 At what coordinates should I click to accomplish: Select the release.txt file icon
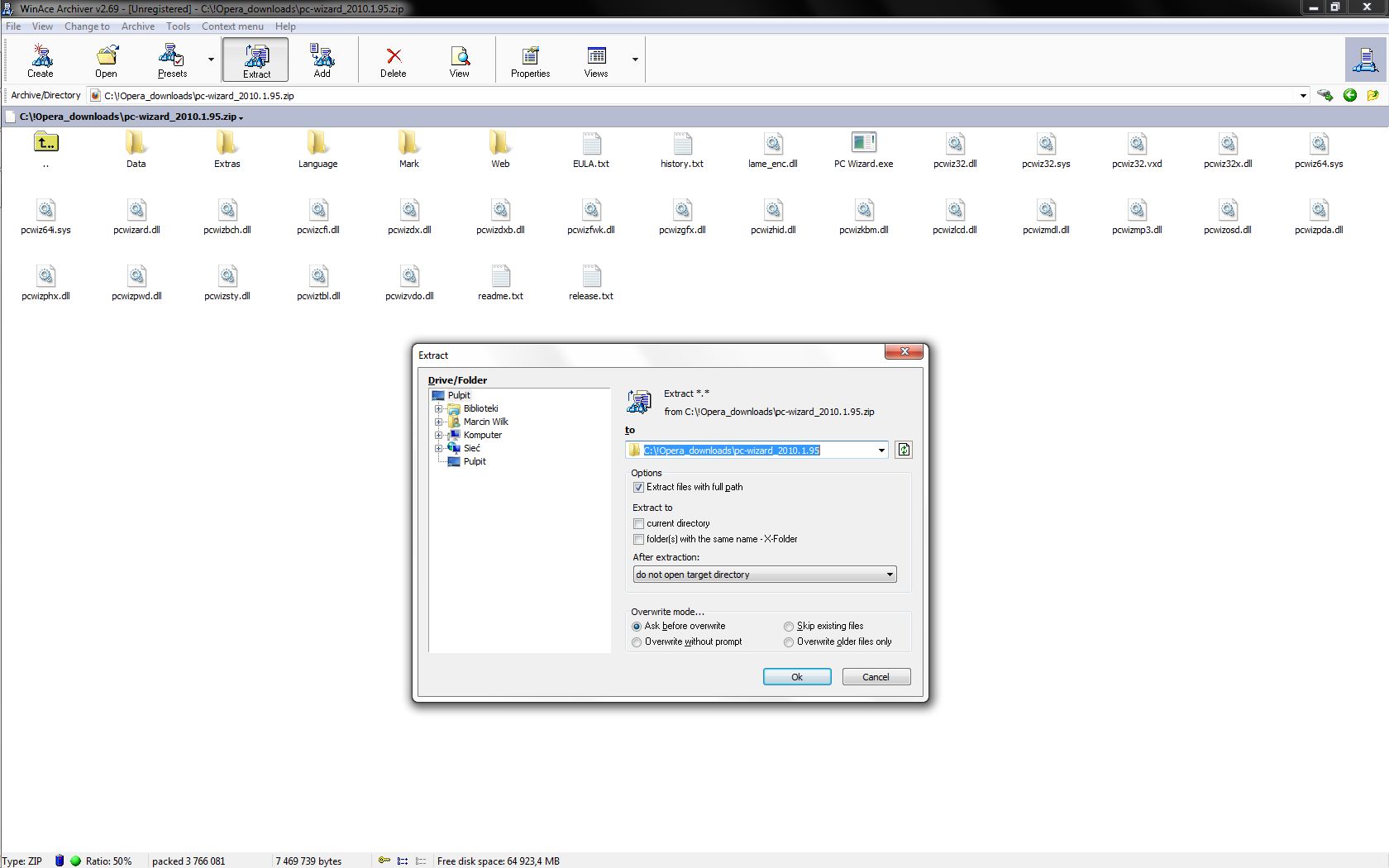click(591, 275)
